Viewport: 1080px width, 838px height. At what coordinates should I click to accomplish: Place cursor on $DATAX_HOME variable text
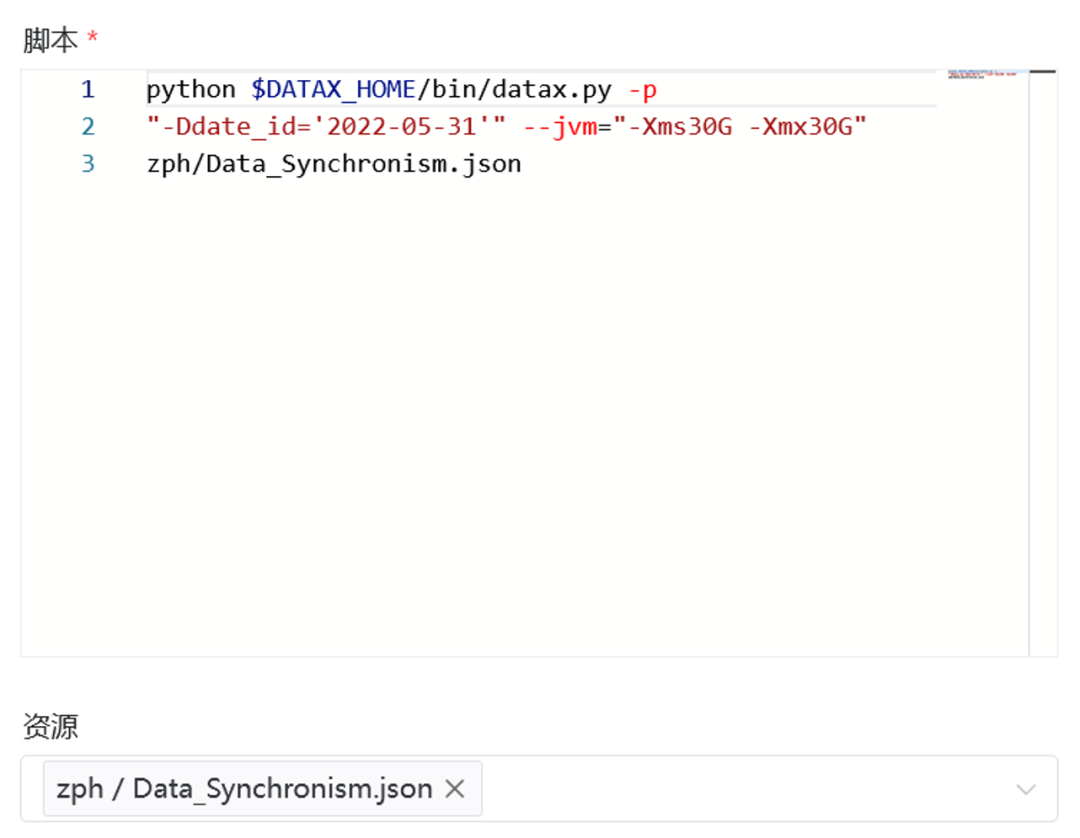(x=333, y=90)
